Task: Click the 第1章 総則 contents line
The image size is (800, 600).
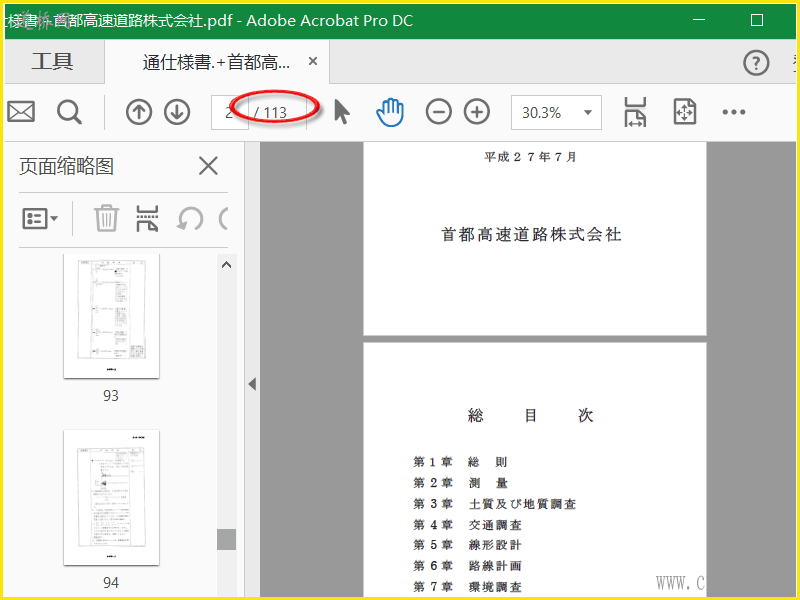Action: click(x=460, y=462)
